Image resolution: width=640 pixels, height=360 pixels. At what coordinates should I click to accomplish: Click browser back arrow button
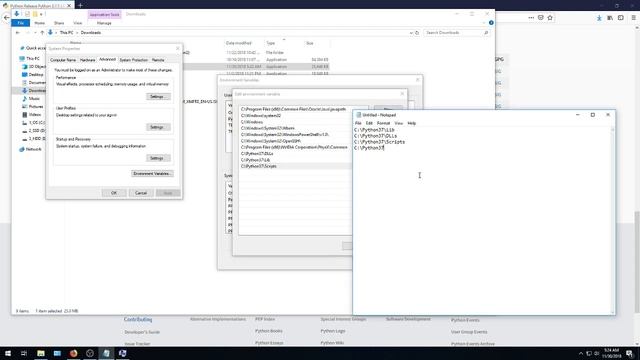click(6, 18)
